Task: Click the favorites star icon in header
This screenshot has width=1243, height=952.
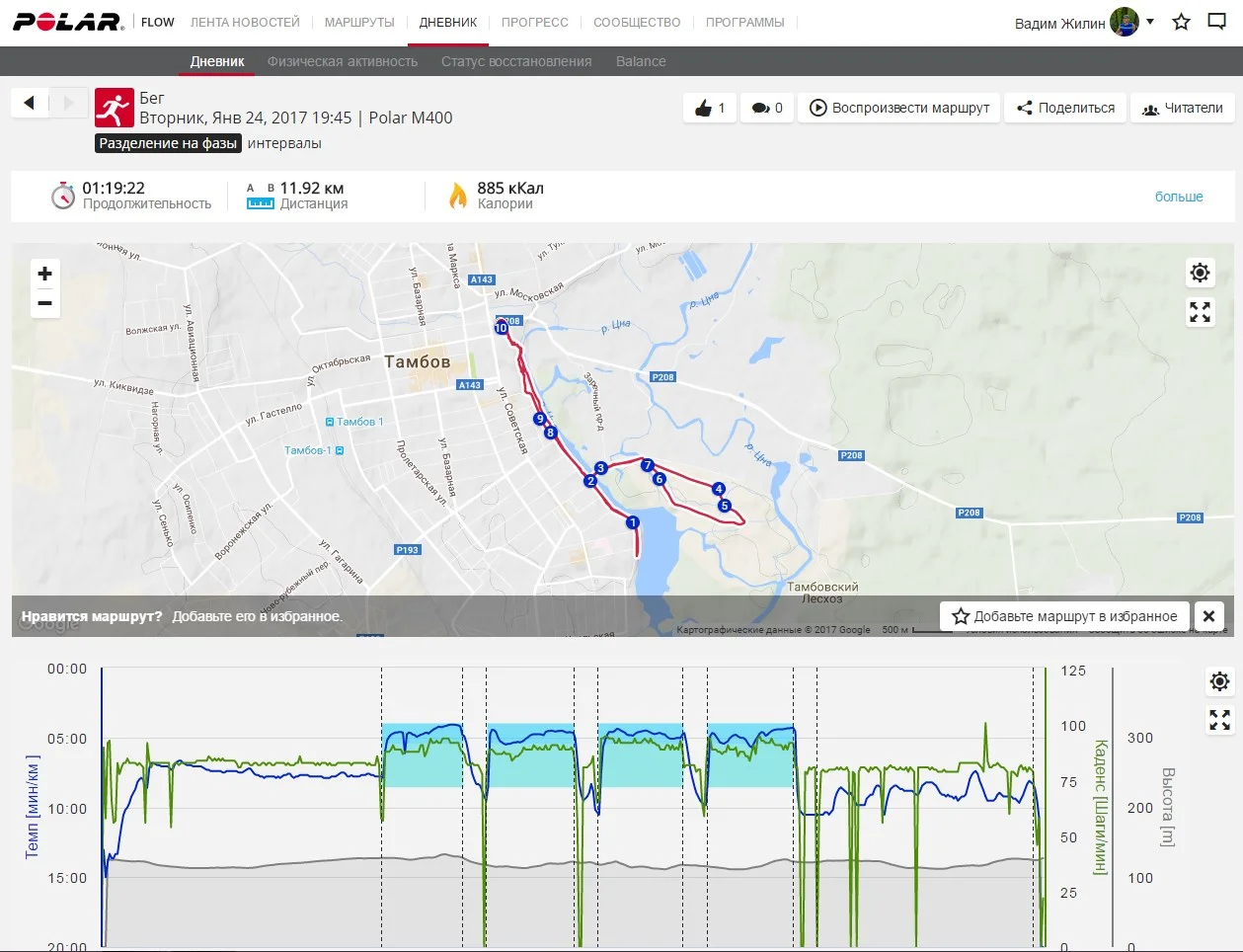Action: point(1181,22)
